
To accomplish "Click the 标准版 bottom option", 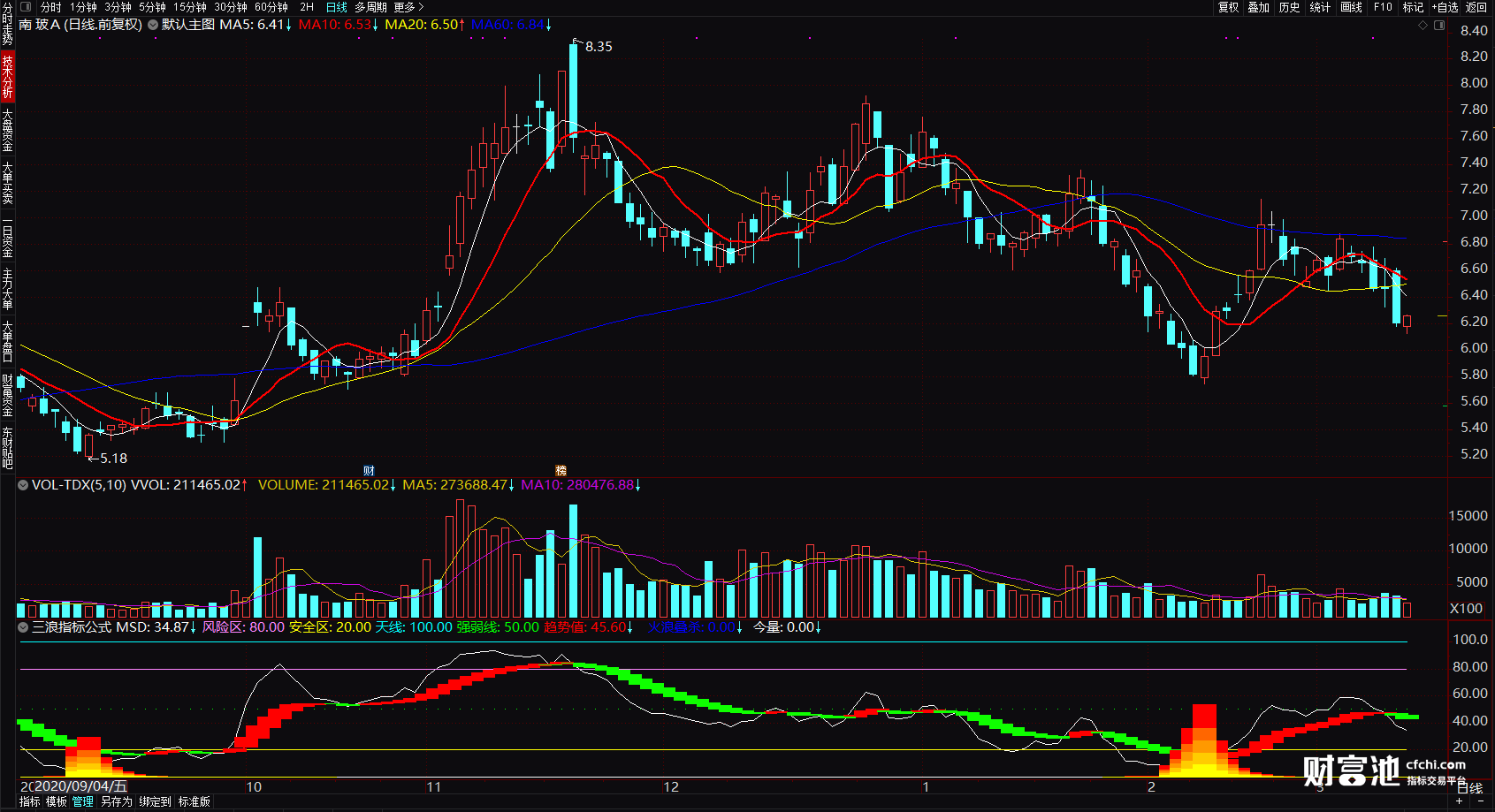I will pos(195,802).
